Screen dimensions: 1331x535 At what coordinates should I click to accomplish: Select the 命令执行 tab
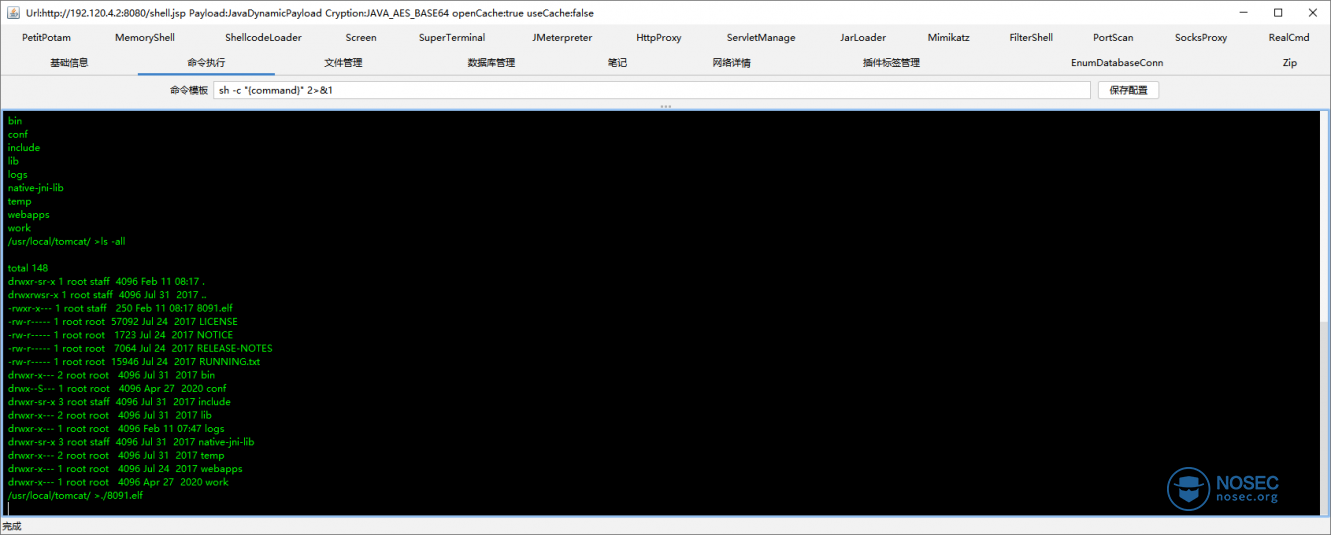click(x=206, y=62)
